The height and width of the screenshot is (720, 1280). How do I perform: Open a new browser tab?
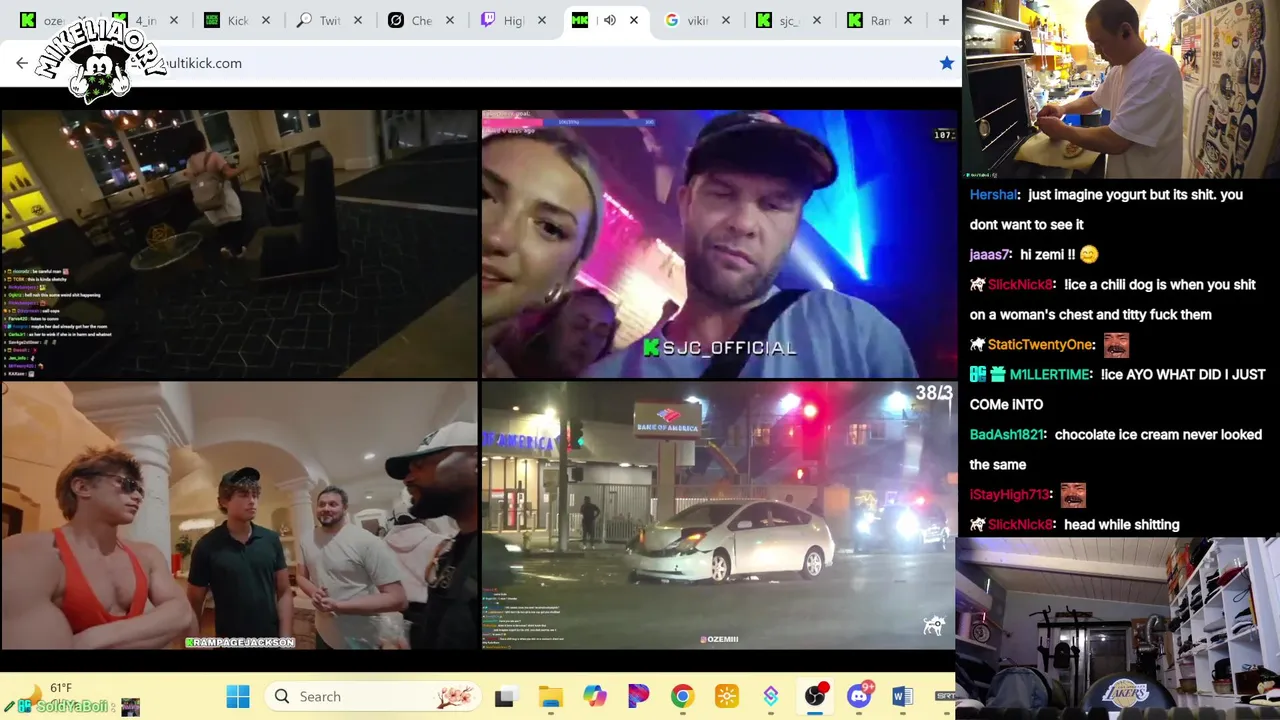pos(943,20)
